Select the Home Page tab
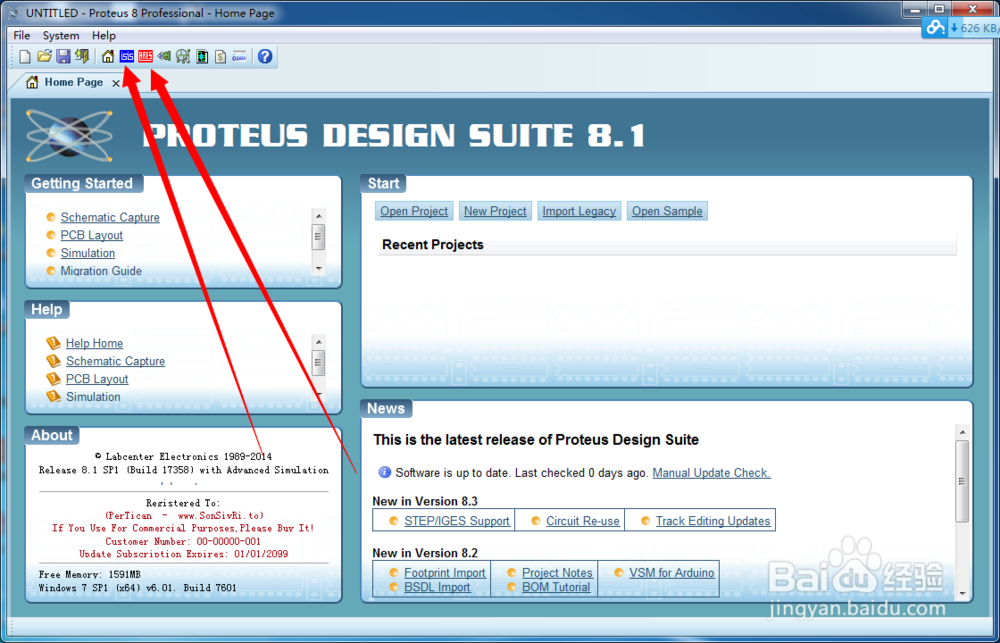The width and height of the screenshot is (1000, 643). click(73, 82)
